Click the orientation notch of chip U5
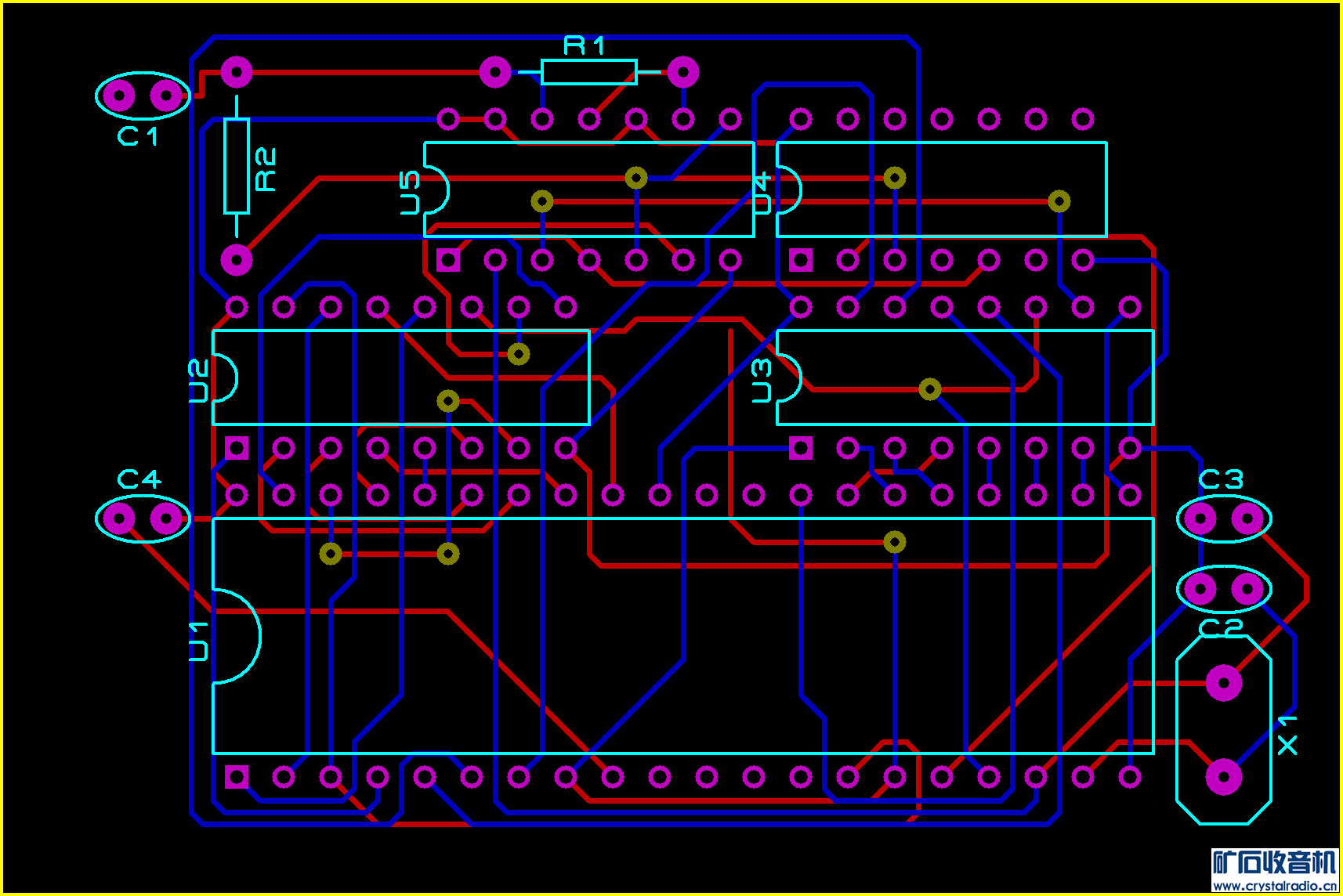The height and width of the screenshot is (896, 1343). click(436, 190)
